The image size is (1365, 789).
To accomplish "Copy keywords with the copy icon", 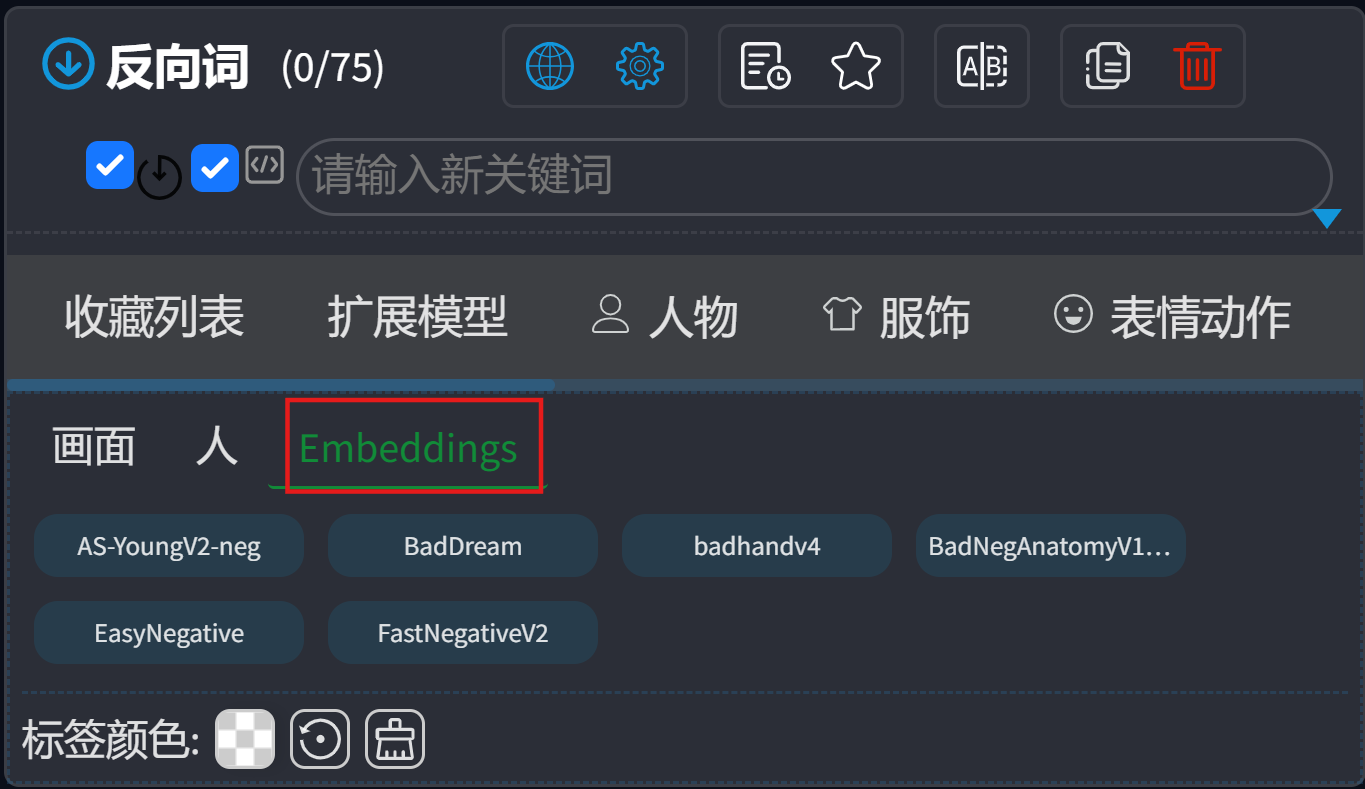I will pyautogui.click(x=1107, y=67).
